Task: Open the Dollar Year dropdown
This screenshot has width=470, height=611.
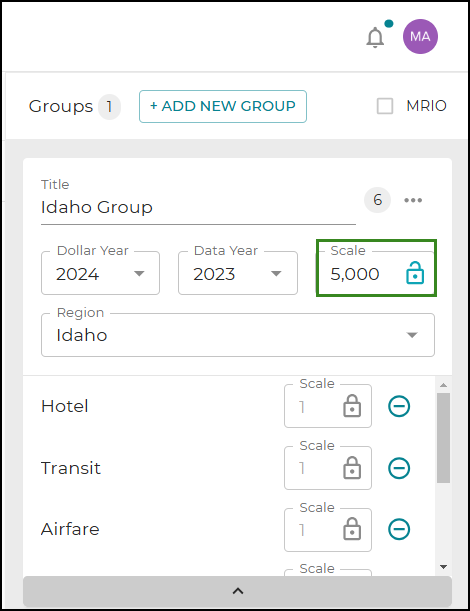Action: 101,273
